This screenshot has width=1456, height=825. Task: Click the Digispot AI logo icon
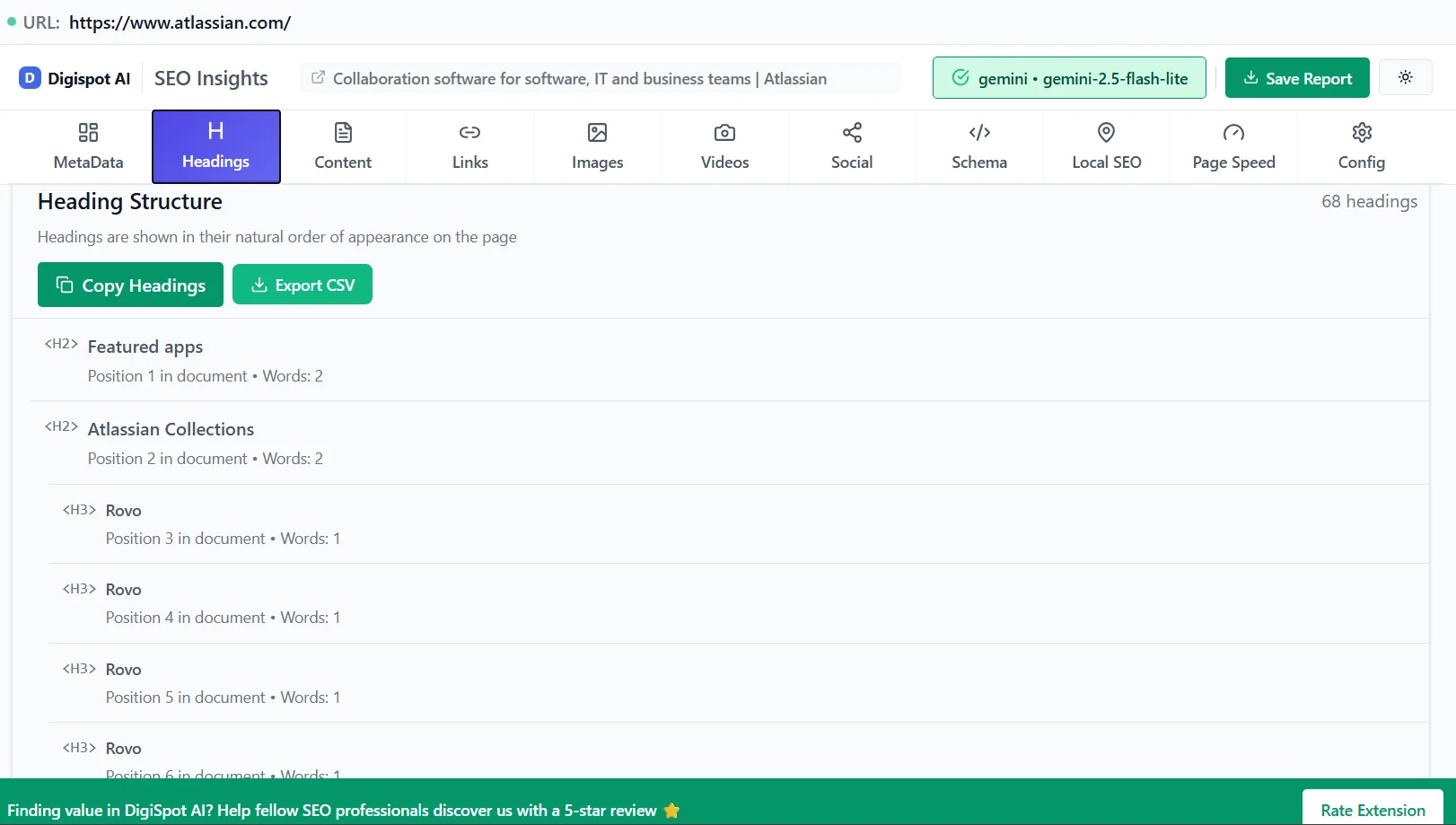pos(30,78)
